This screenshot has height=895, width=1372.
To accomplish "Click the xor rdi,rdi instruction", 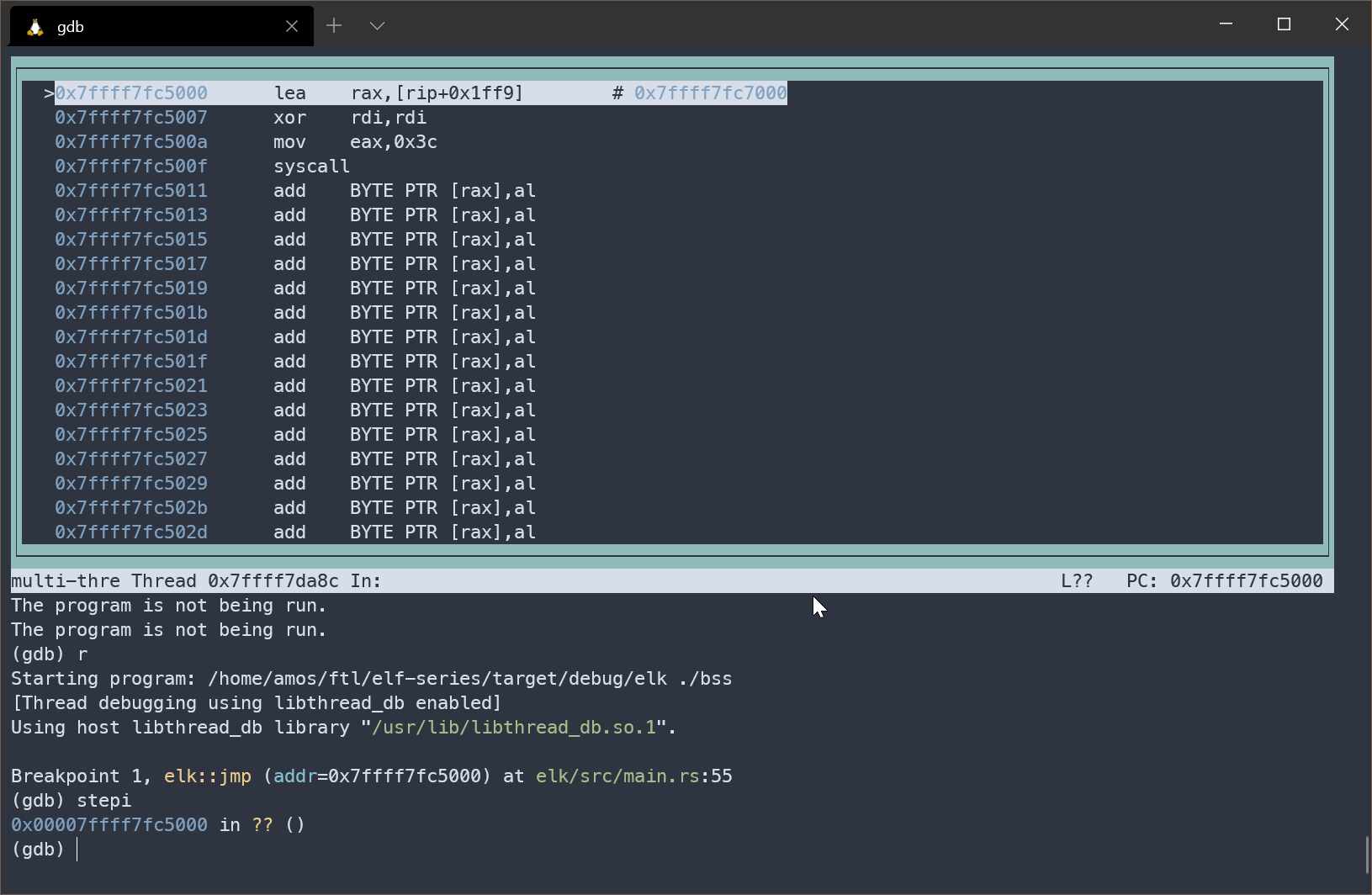I will [x=349, y=118].
